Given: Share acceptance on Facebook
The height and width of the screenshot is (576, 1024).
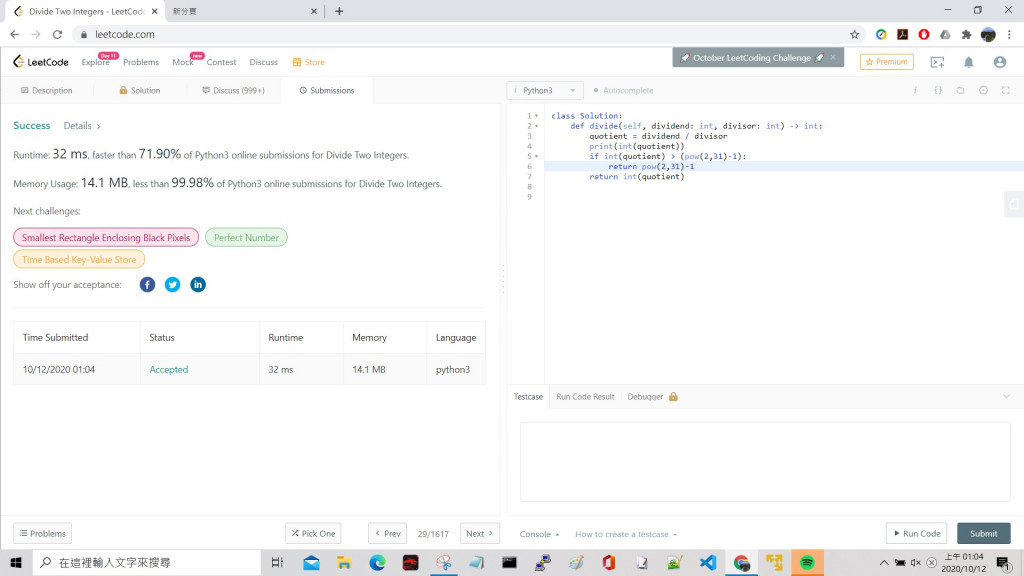Looking at the screenshot, I should tap(147, 285).
